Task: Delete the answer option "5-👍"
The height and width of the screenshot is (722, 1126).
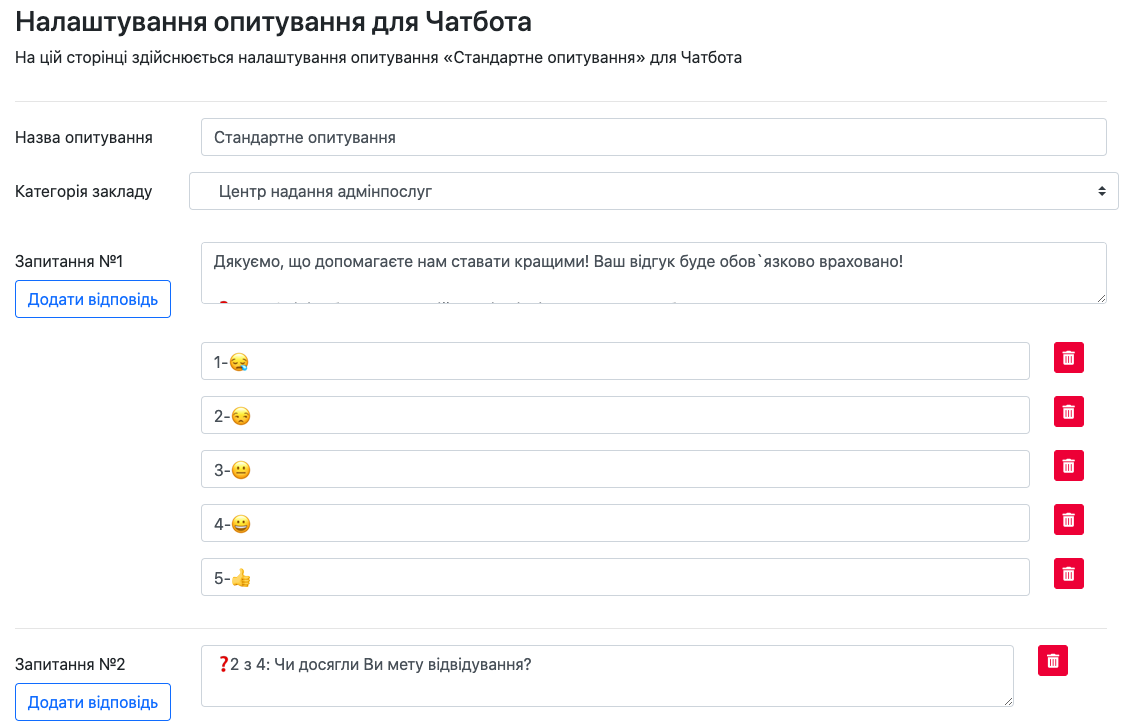Action: (x=1068, y=574)
